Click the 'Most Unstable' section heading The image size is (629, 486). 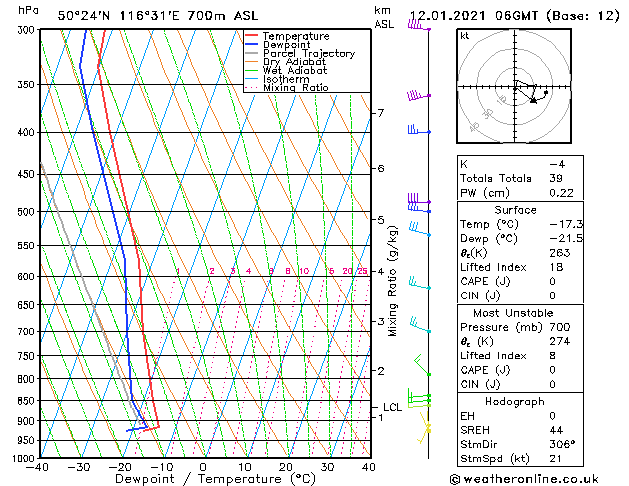pos(513,313)
